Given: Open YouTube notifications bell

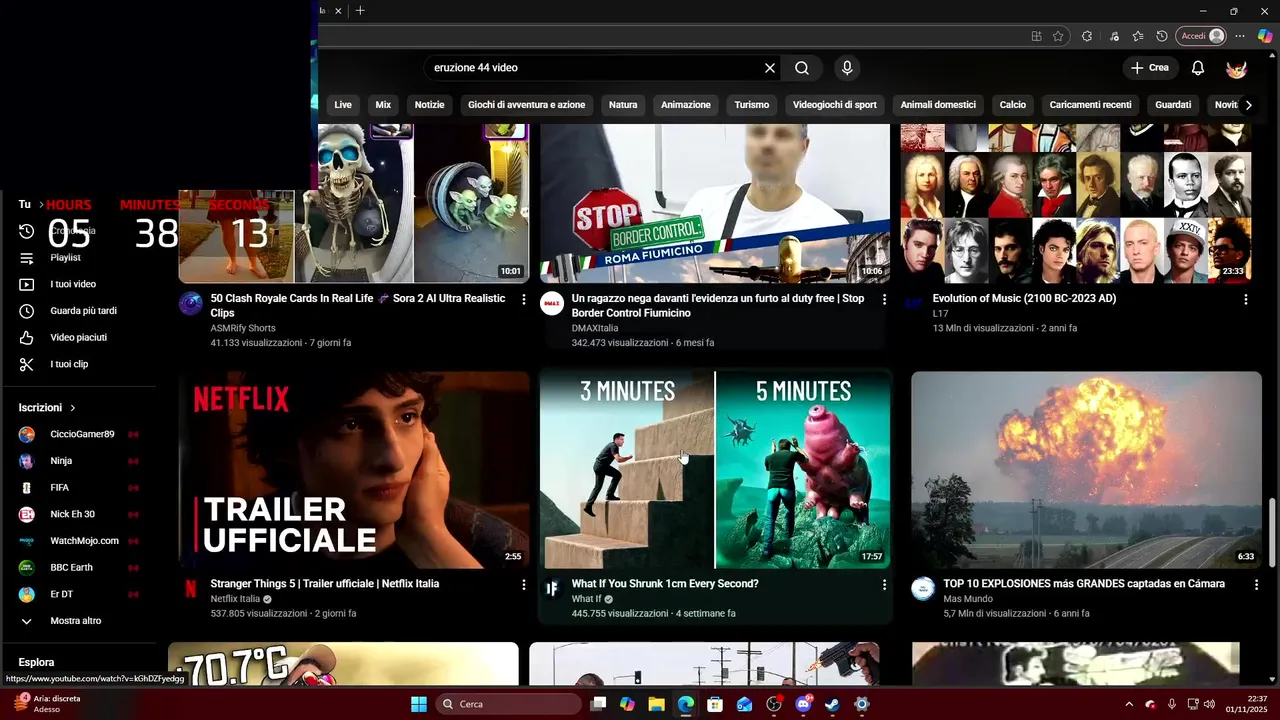Looking at the screenshot, I should coord(1198,68).
